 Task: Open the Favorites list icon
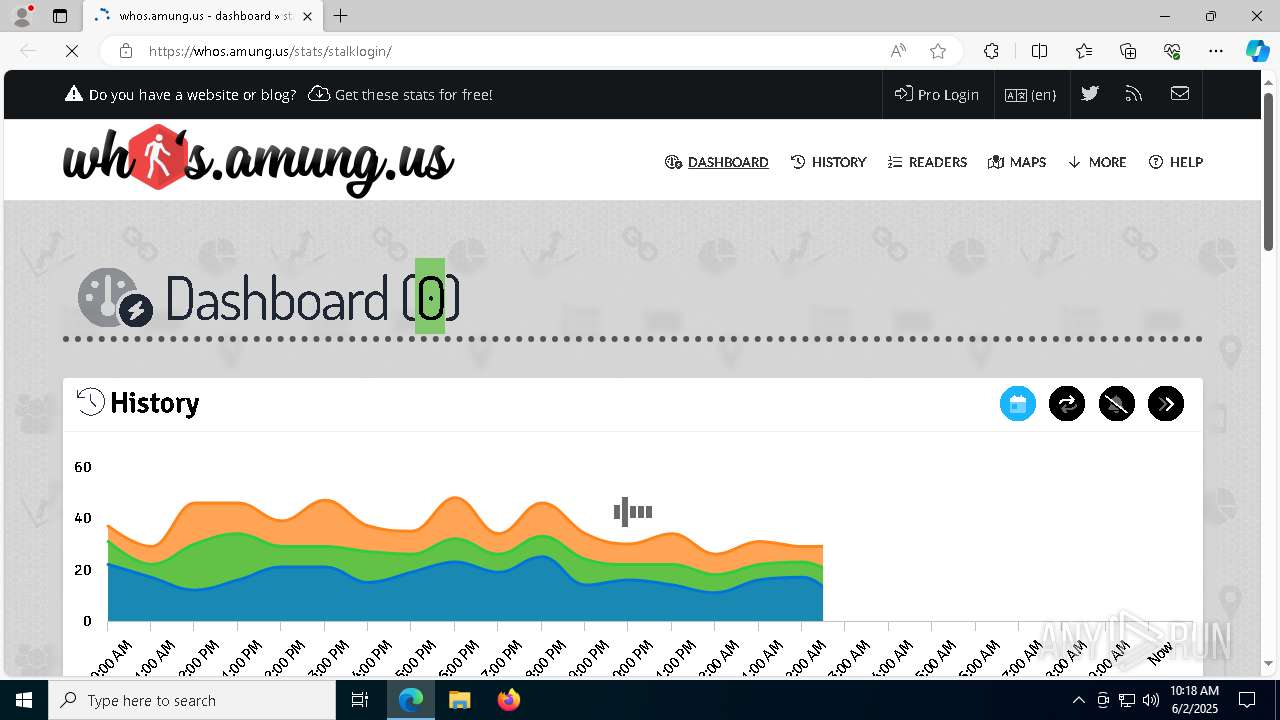pos(1084,51)
